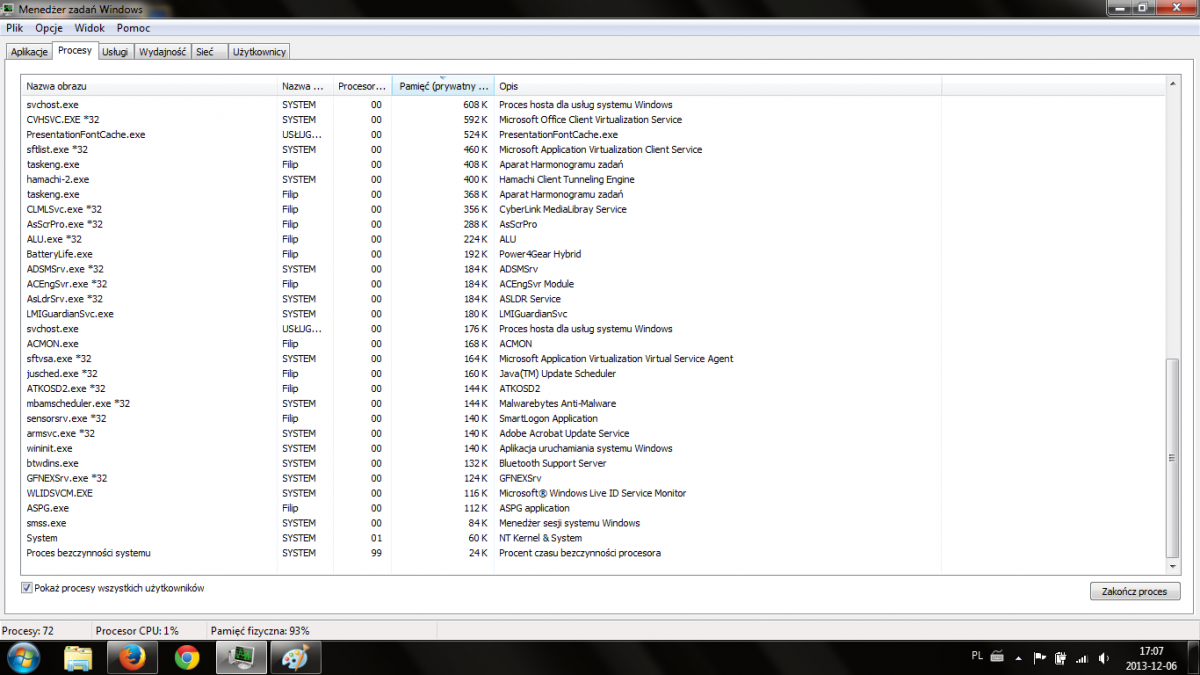Open Action Center flag icon
The width and height of the screenshot is (1200, 675).
click(x=1040, y=658)
